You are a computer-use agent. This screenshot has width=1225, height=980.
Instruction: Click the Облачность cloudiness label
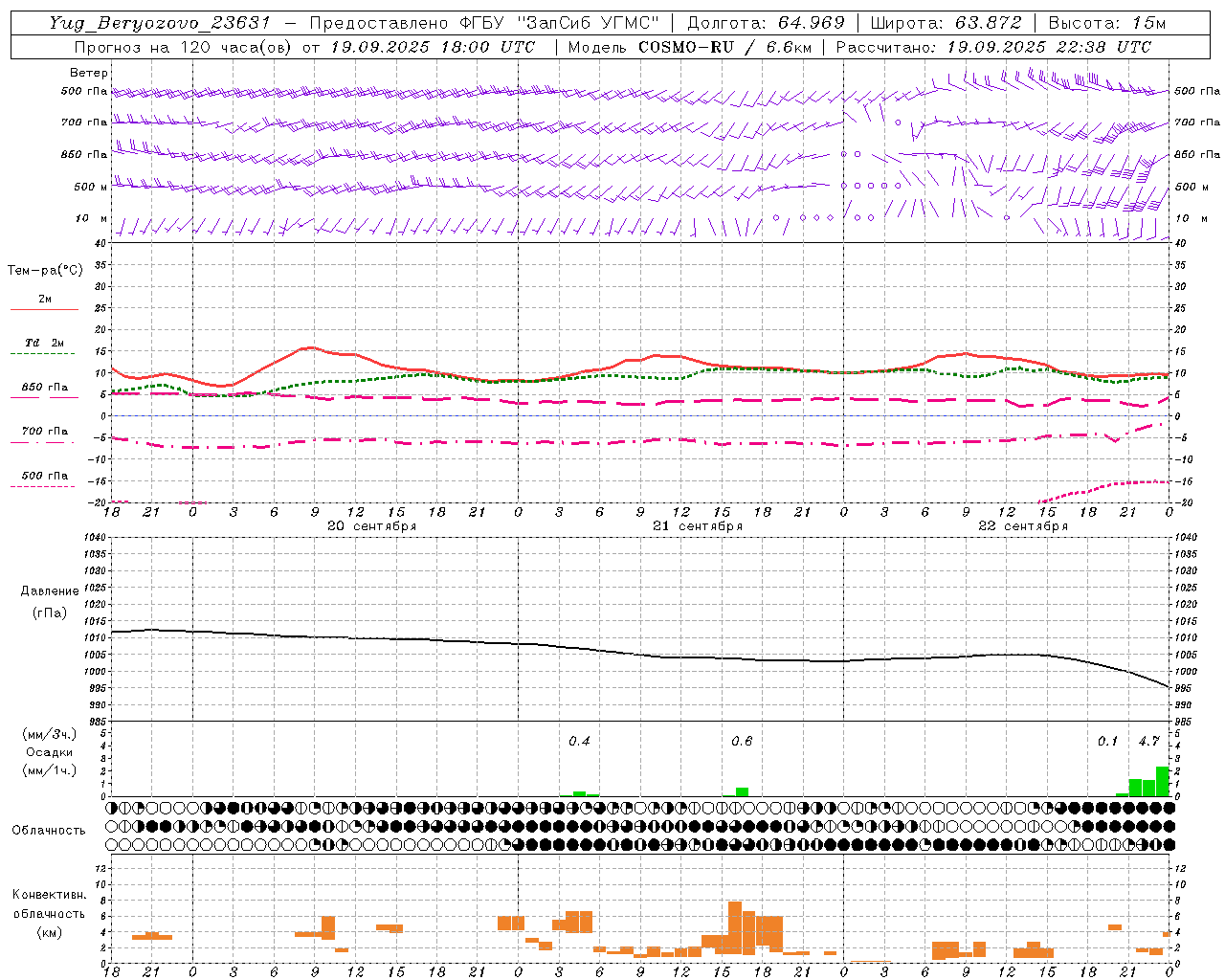click(x=49, y=831)
